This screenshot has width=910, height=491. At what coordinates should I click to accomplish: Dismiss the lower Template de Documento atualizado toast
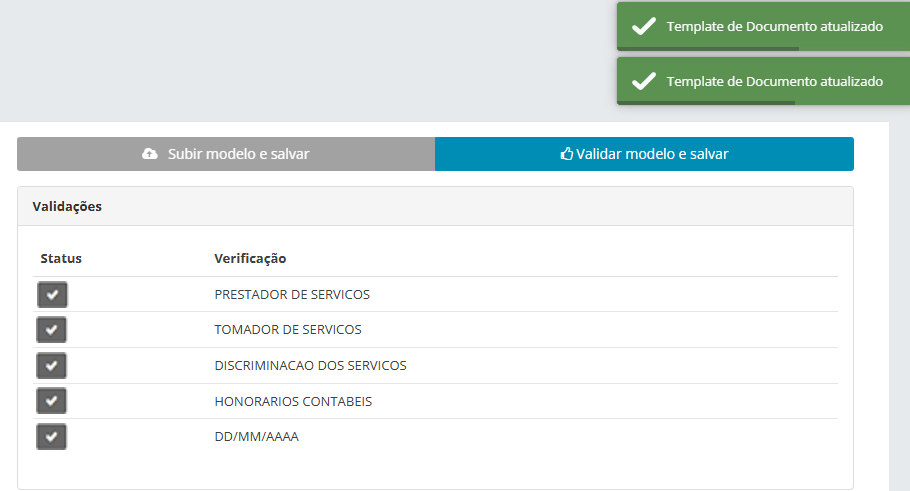pyautogui.click(x=763, y=81)
